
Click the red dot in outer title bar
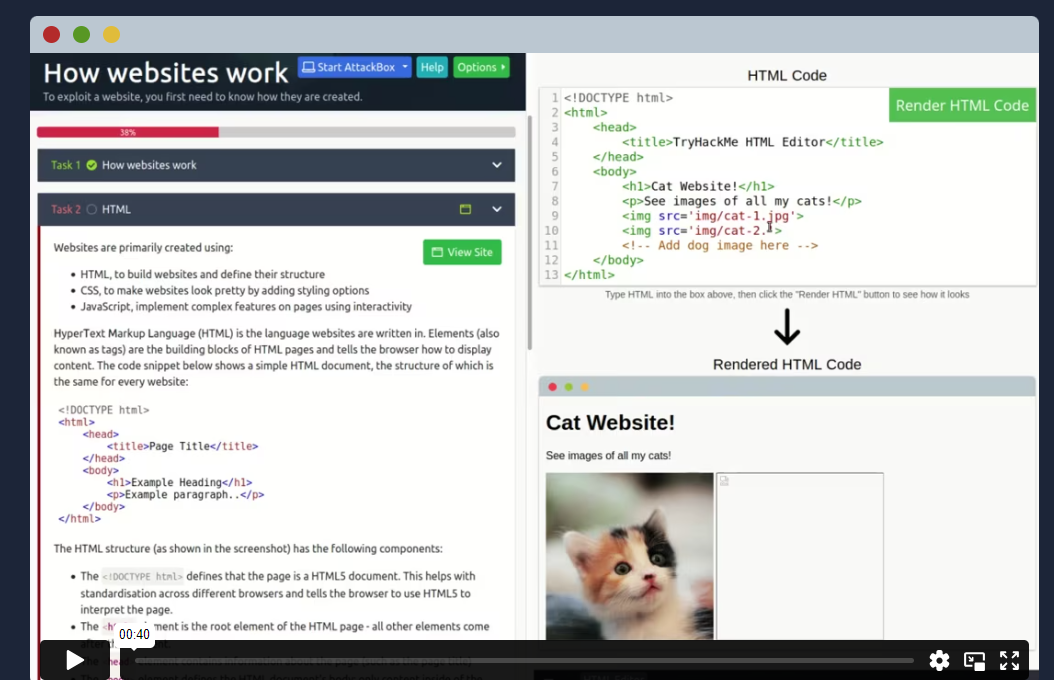[52, 34]
